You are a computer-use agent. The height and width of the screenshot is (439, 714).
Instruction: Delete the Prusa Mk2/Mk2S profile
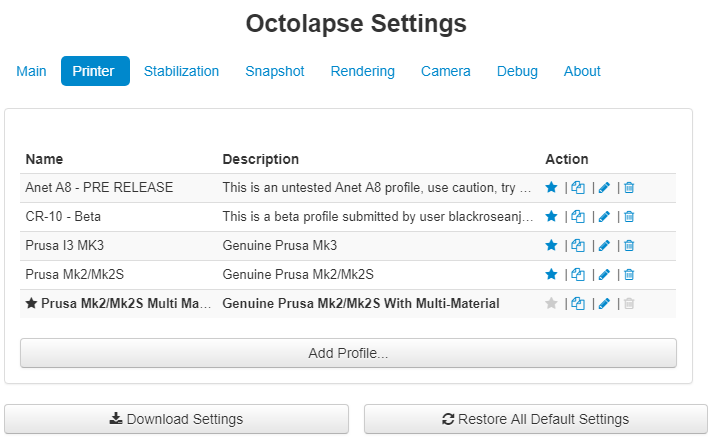coord(629,274)
